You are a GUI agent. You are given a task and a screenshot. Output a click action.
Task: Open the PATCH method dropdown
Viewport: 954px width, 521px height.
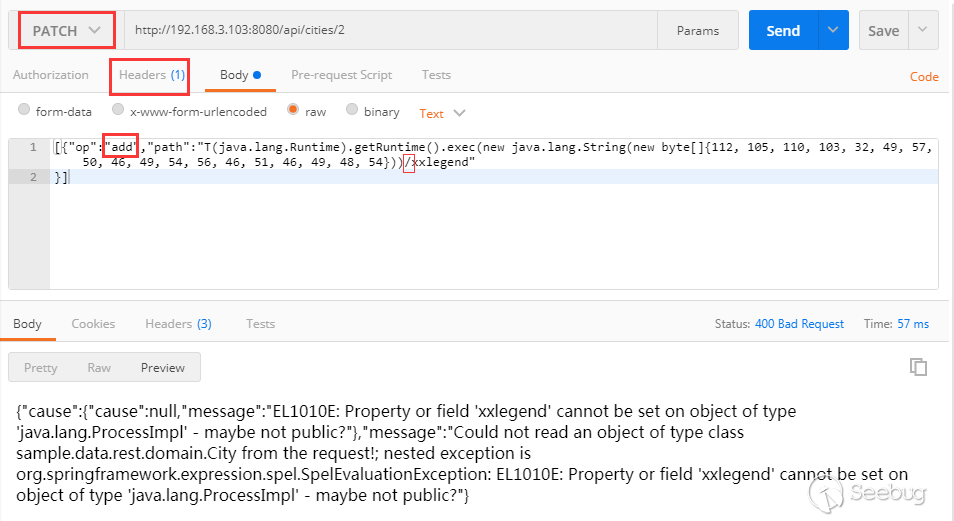coord(66,30)
